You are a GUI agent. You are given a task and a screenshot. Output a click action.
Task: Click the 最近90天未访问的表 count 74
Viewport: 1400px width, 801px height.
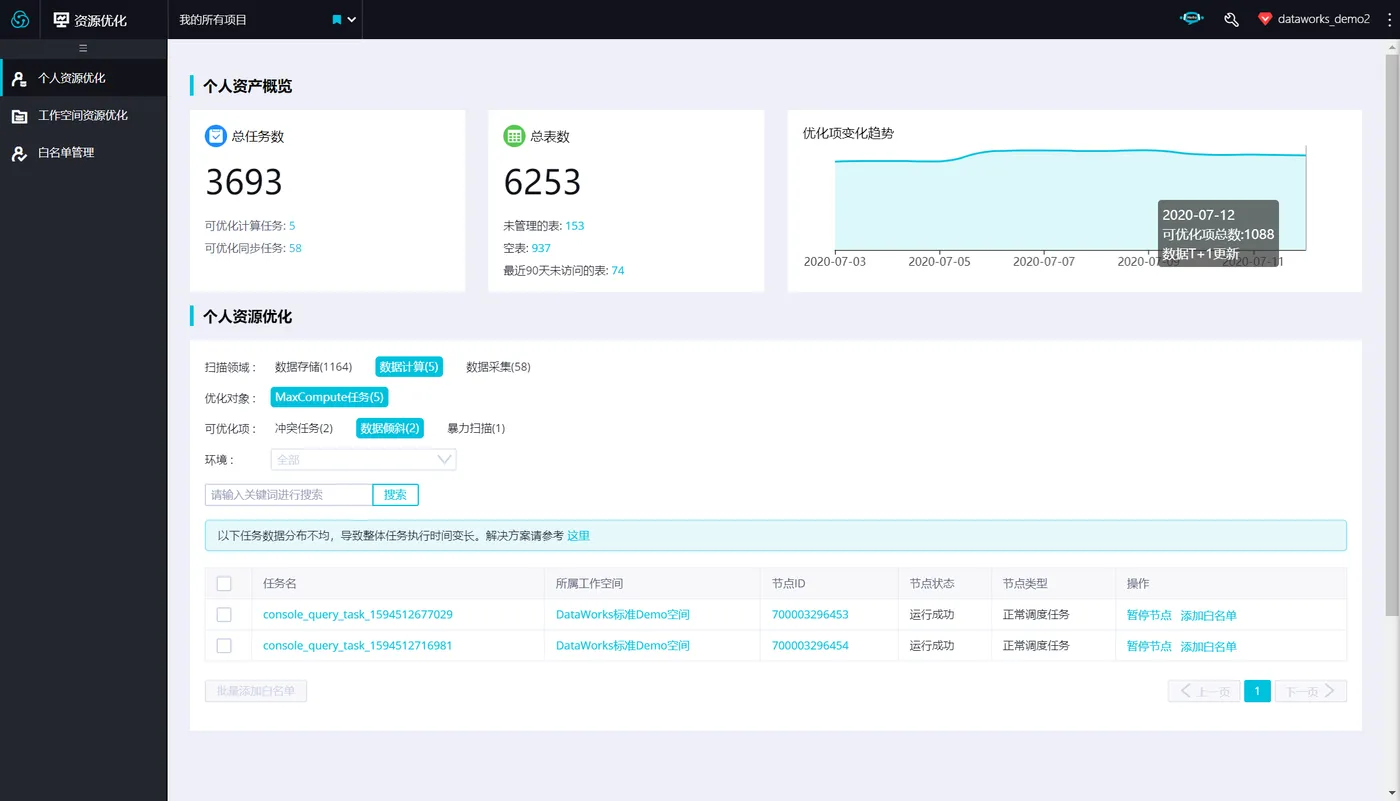pos(618,271)
